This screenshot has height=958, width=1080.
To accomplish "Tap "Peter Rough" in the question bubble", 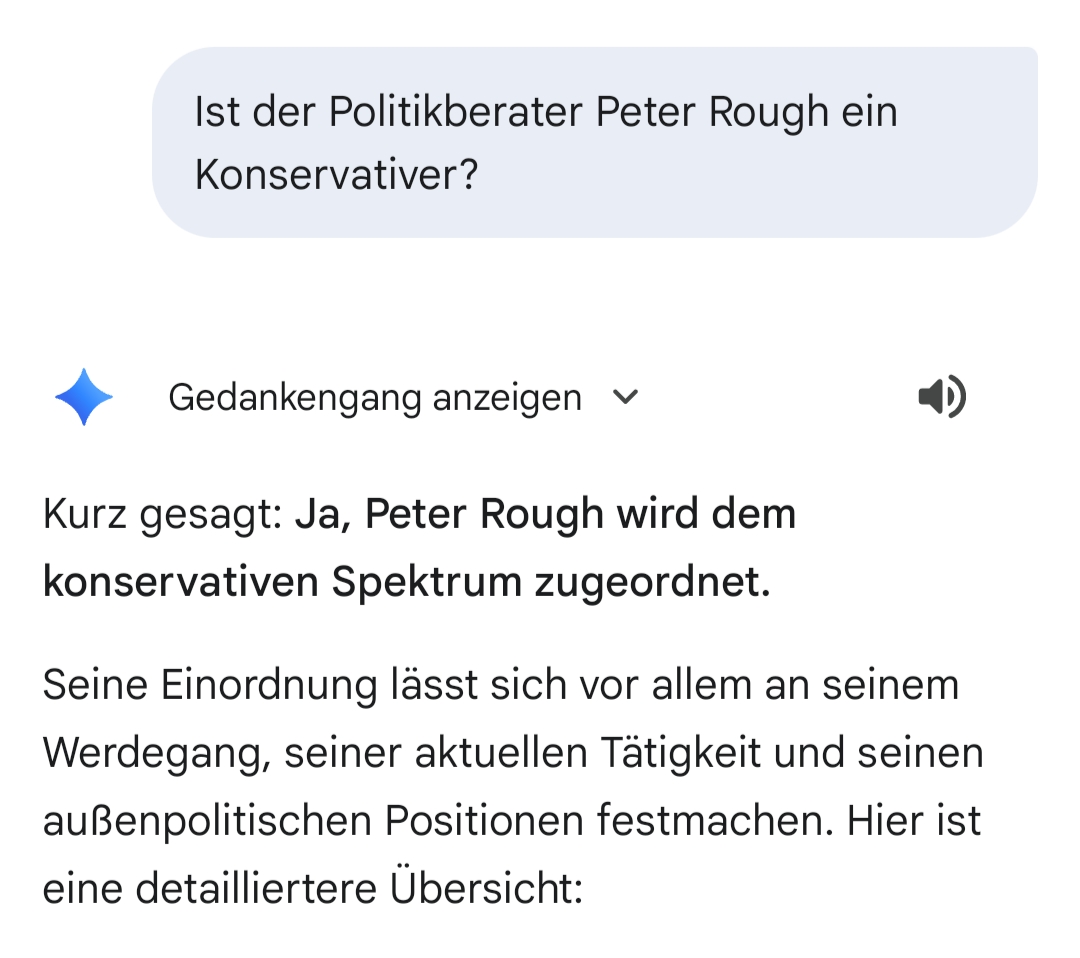I will coord(712,111).
